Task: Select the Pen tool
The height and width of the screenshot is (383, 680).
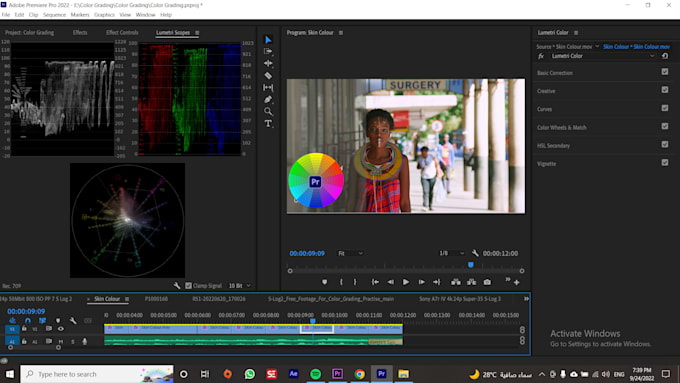Action: [x=268, y=99]
